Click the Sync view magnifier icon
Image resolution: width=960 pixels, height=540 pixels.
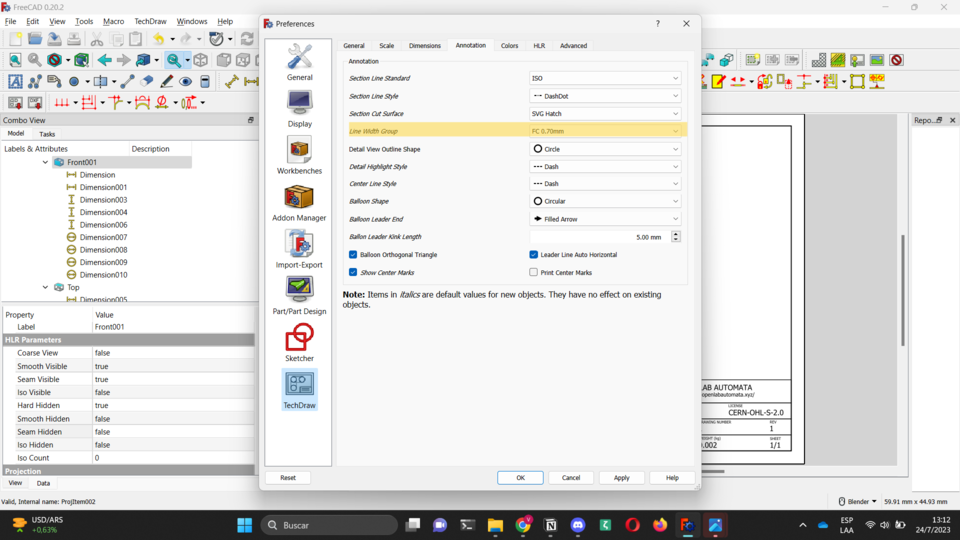tap(174, 60)
